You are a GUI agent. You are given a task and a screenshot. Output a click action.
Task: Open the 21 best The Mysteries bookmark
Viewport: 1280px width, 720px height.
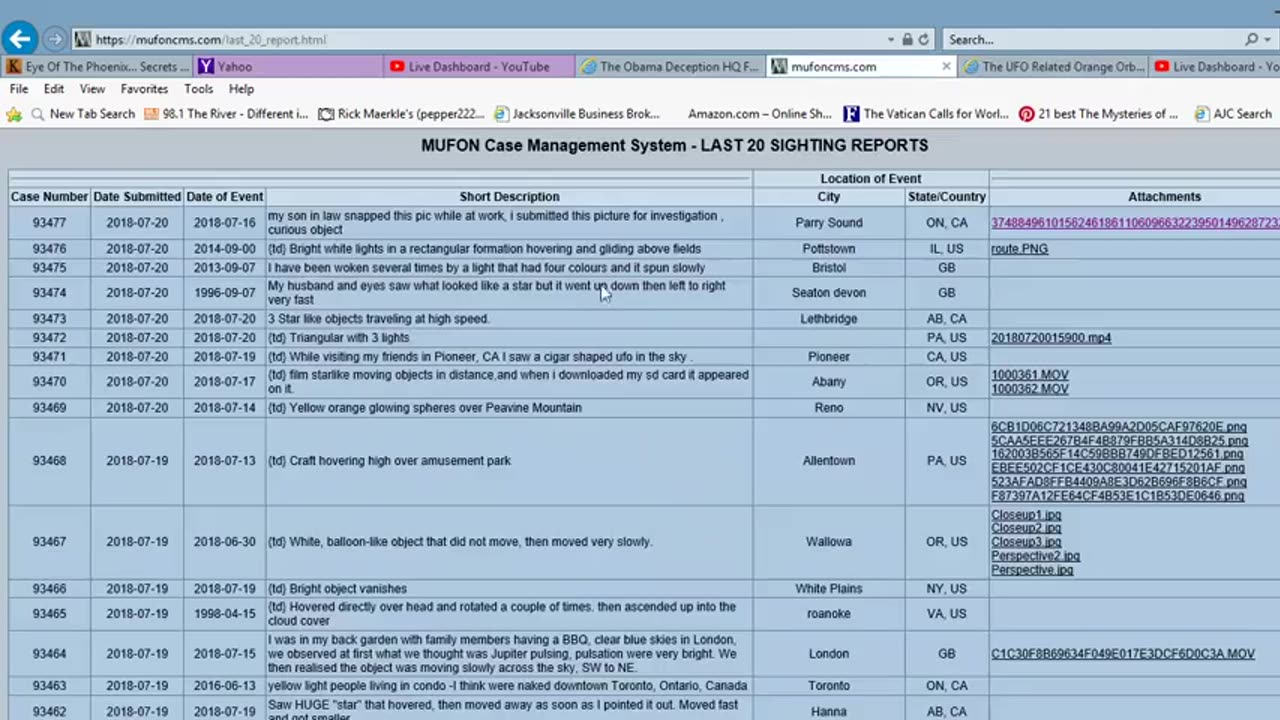[x=1099, y=114]
